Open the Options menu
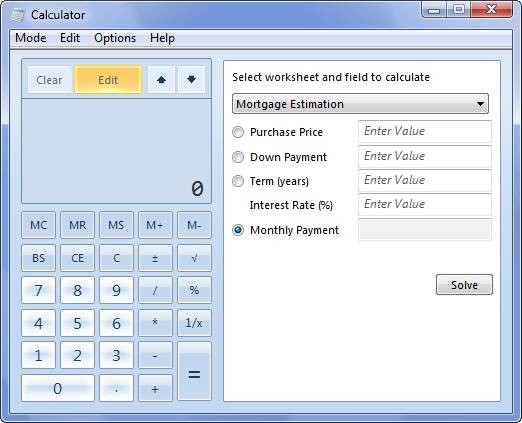522x423 pixels. (x=115, y=38)
